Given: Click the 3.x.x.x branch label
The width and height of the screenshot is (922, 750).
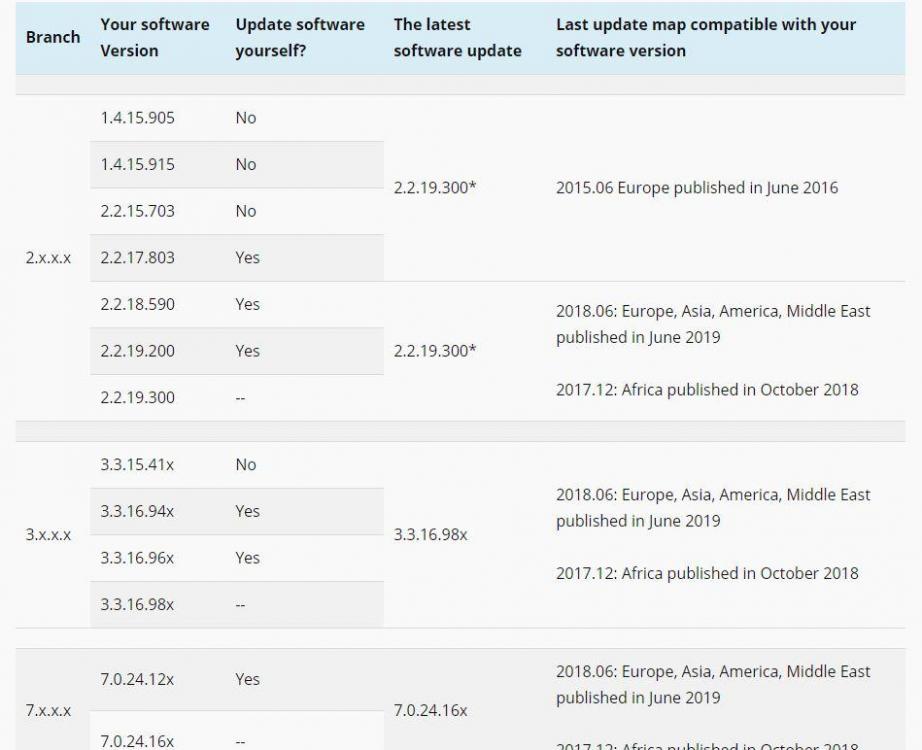Looking at the screenshot, I should click(48, 535).
